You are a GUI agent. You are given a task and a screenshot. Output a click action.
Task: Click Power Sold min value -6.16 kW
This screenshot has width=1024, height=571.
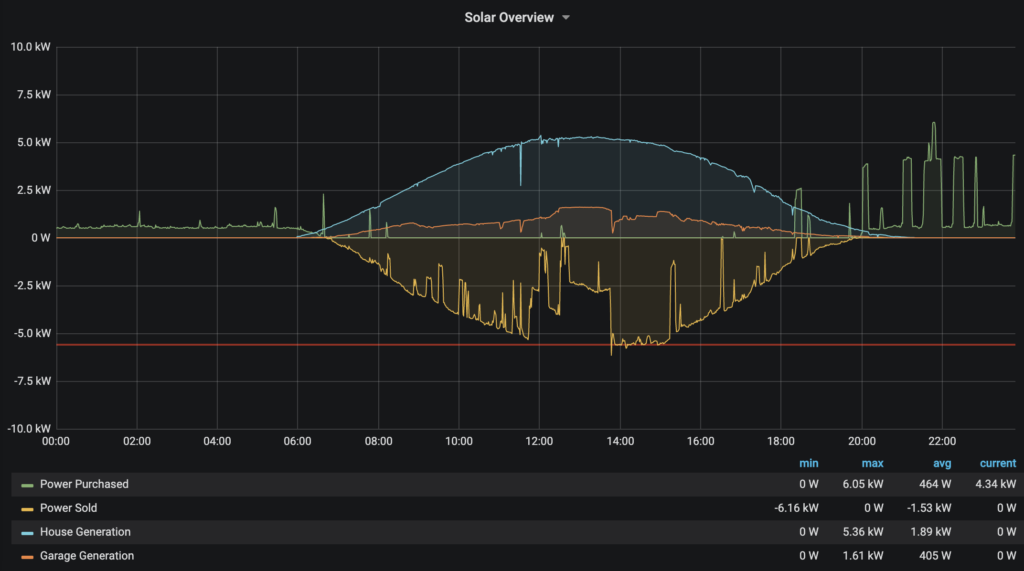coord(796,508)
